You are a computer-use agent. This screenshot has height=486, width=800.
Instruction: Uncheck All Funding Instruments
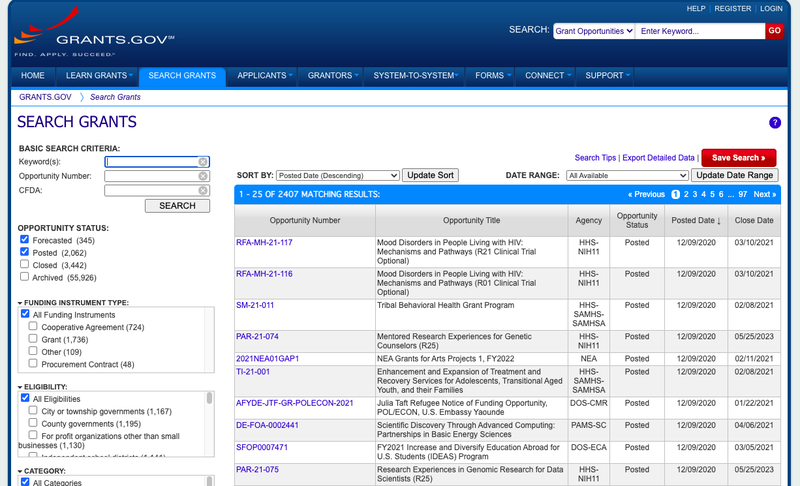25,314
